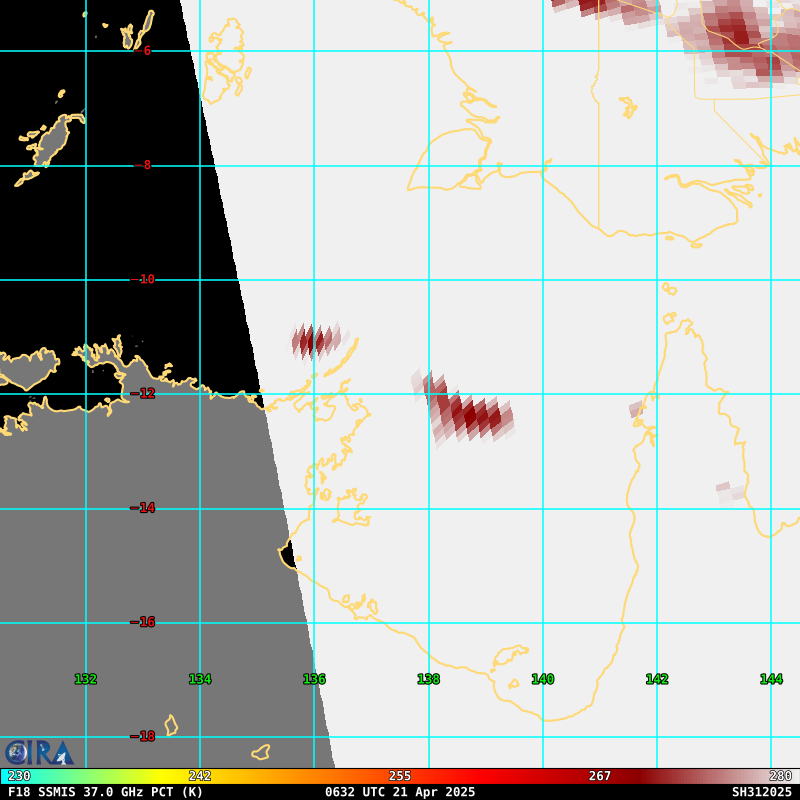This screenshot has width=800, height=800.
Task: Click the -12 latitude label
Action: pos(143,393)
